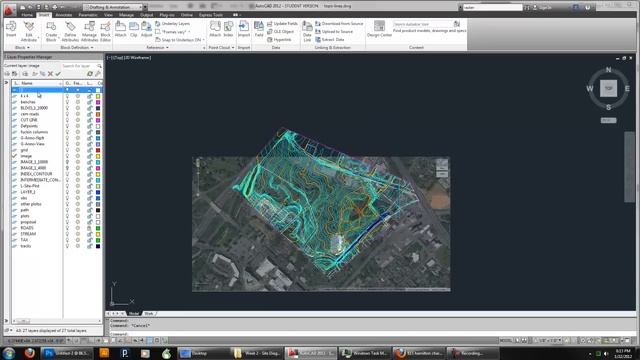
Task: Open the Drafting & Annotation workspace dropdown
Action: 113,7
